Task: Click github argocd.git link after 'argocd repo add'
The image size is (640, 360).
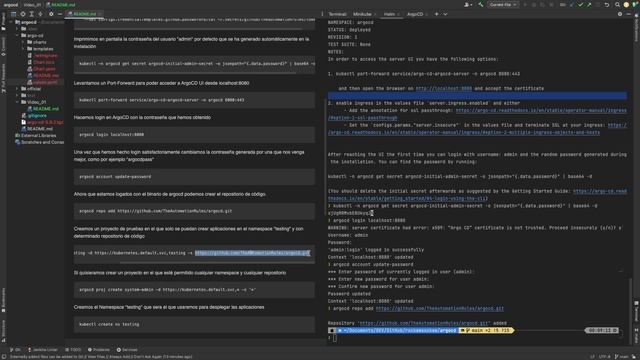Action: [x=440, y=309]
